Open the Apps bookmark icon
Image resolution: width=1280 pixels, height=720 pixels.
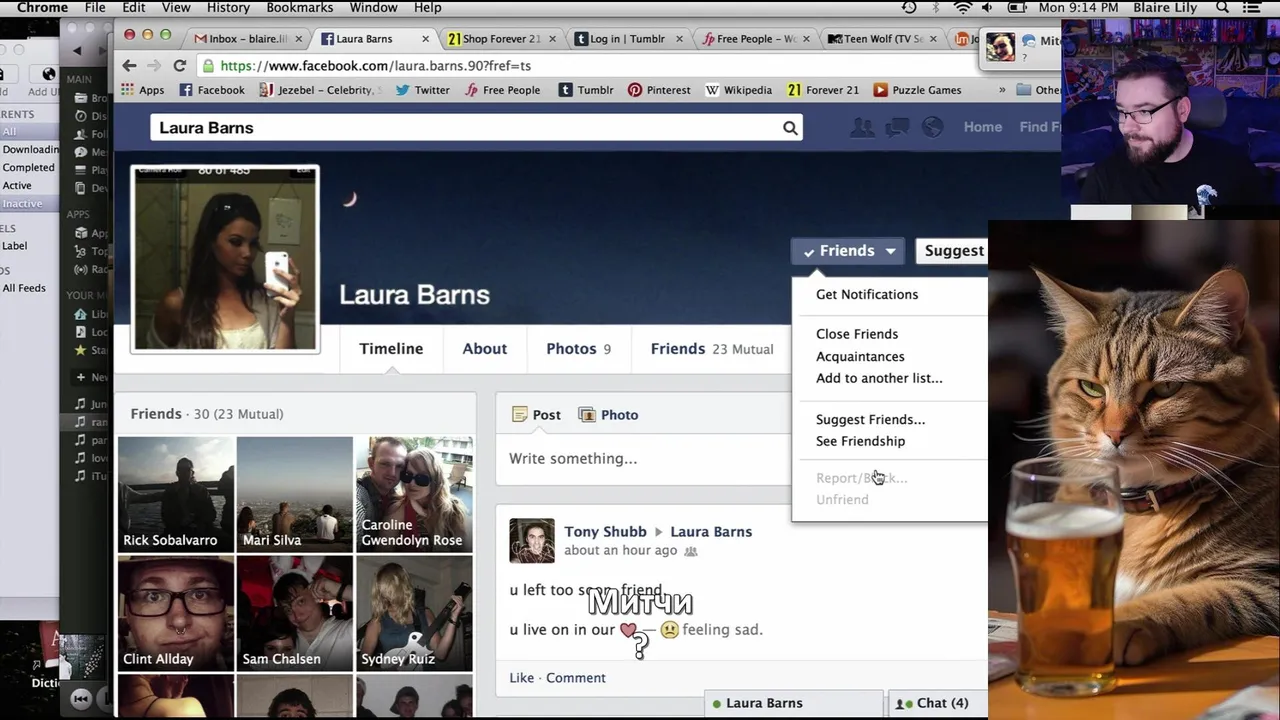click(x=128, y=90)
